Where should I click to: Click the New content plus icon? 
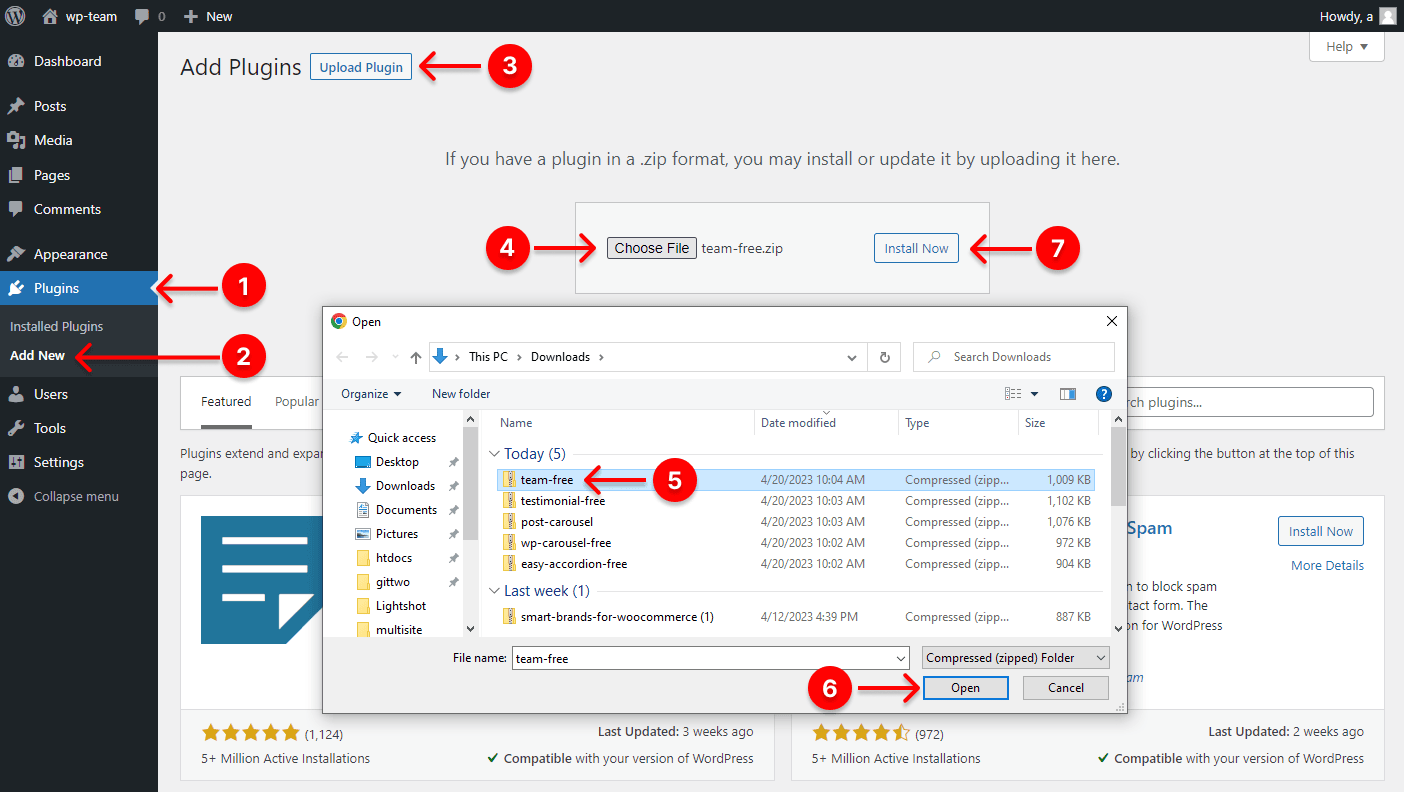pyautogui.click(x=191, y=16)
